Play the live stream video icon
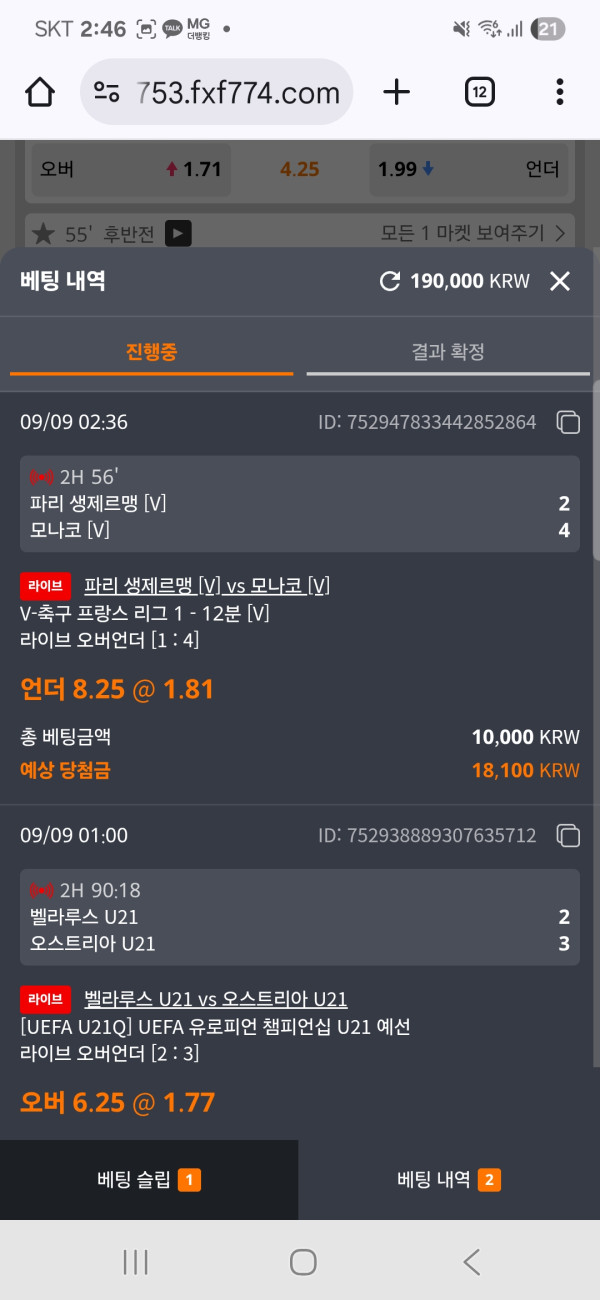The image size is (600, 1300). coord(178,234)
